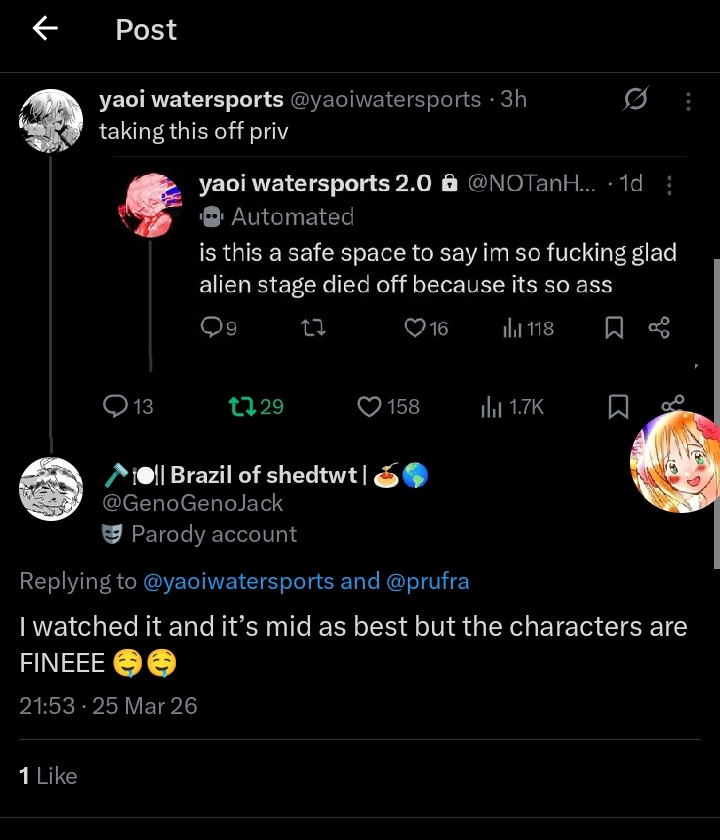Tap the back arrow icon
This screenshot has height=840, width=720.
46,30
